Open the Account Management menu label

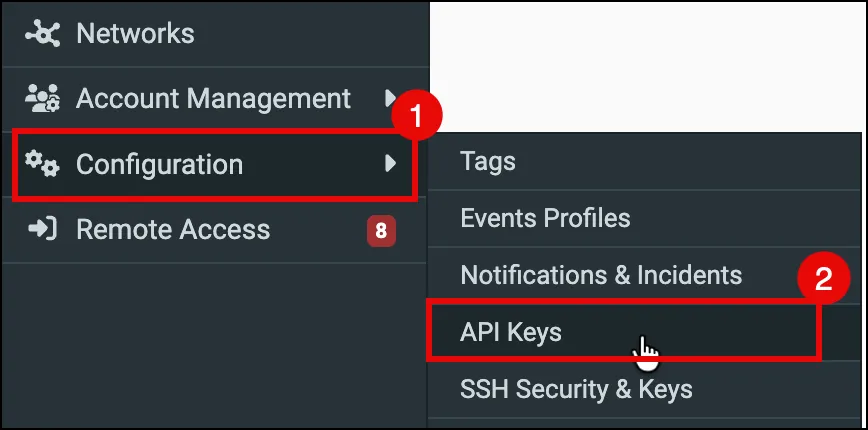point(213,99)
